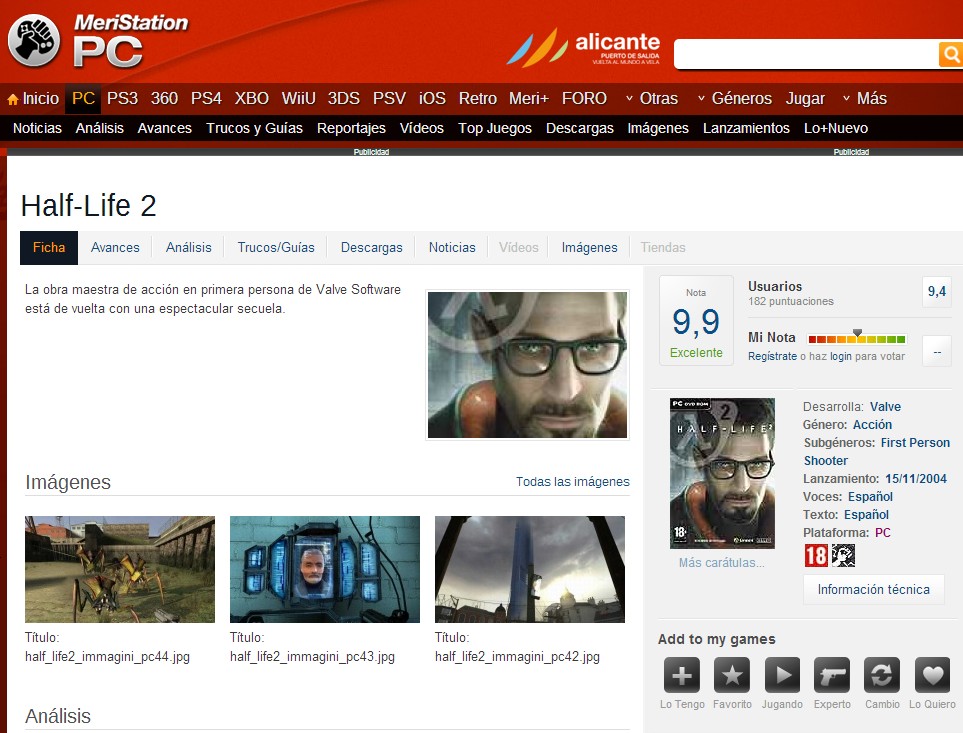Click the Regístrate link
963x733 pixels.
click(x=772, y=356)
